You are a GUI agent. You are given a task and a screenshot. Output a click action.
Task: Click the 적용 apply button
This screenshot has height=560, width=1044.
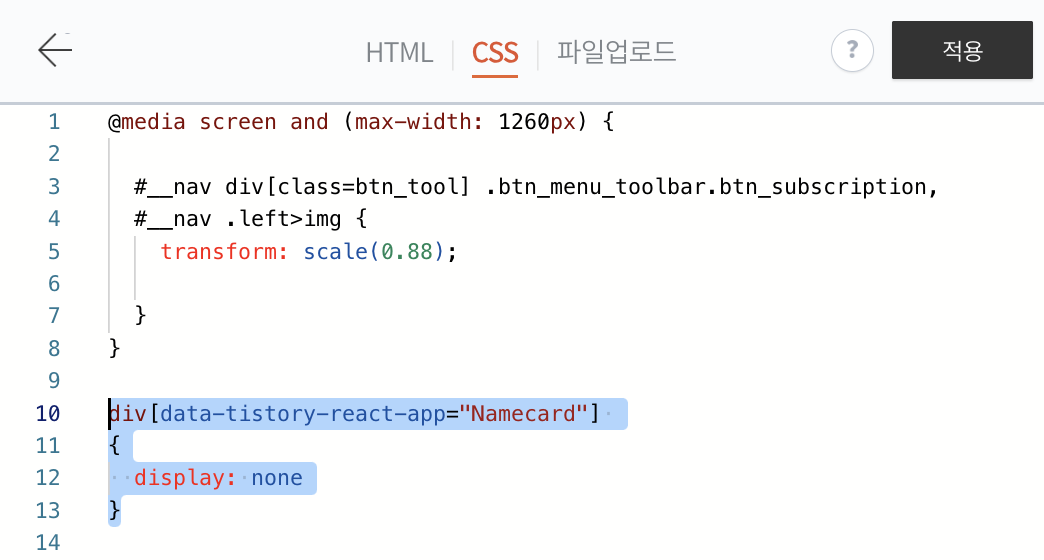pos(962,50)
